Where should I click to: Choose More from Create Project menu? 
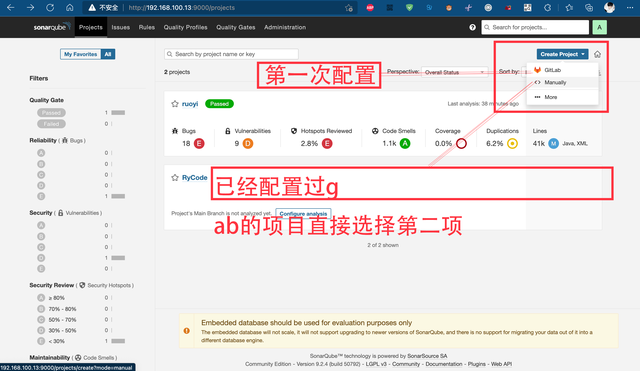[x=562, y=97]
